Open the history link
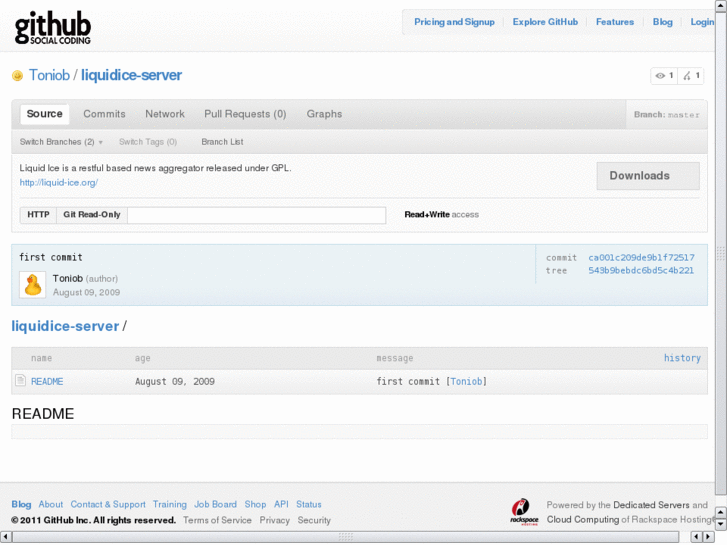The height and width of the screenshot is (545, 727). coord(682,358)
